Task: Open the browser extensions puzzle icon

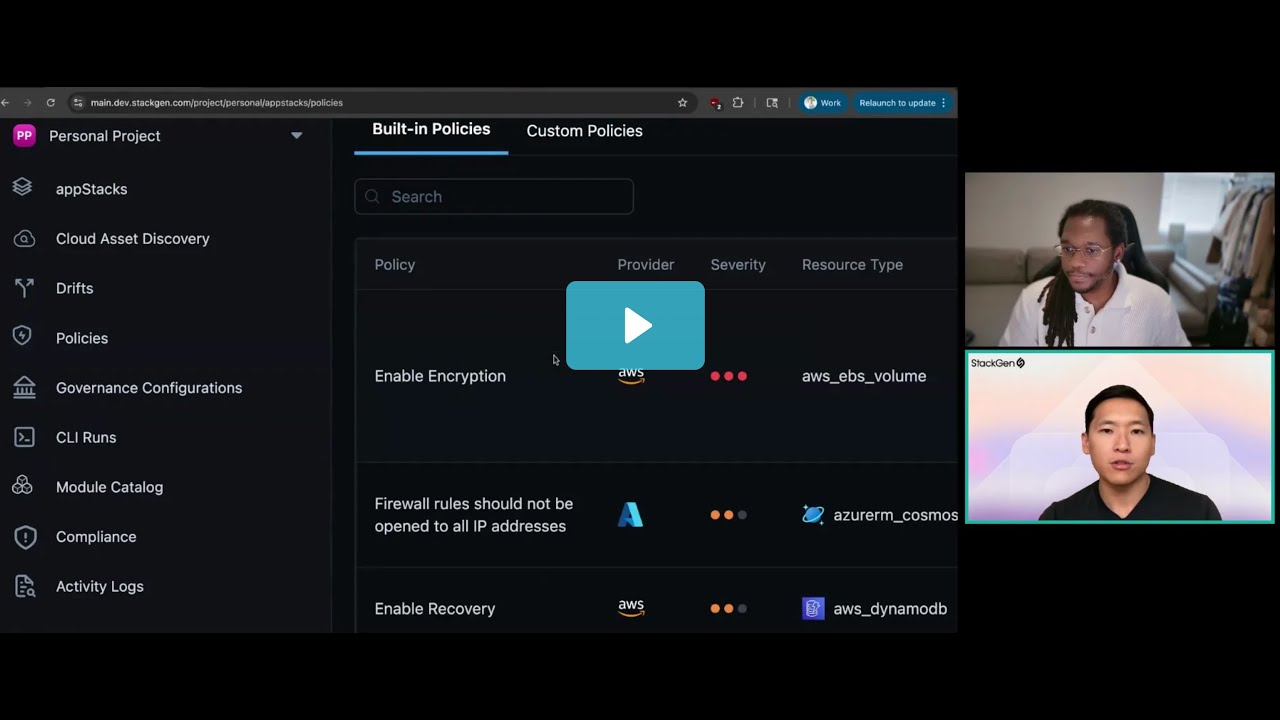Action: [x=738, y=102]
